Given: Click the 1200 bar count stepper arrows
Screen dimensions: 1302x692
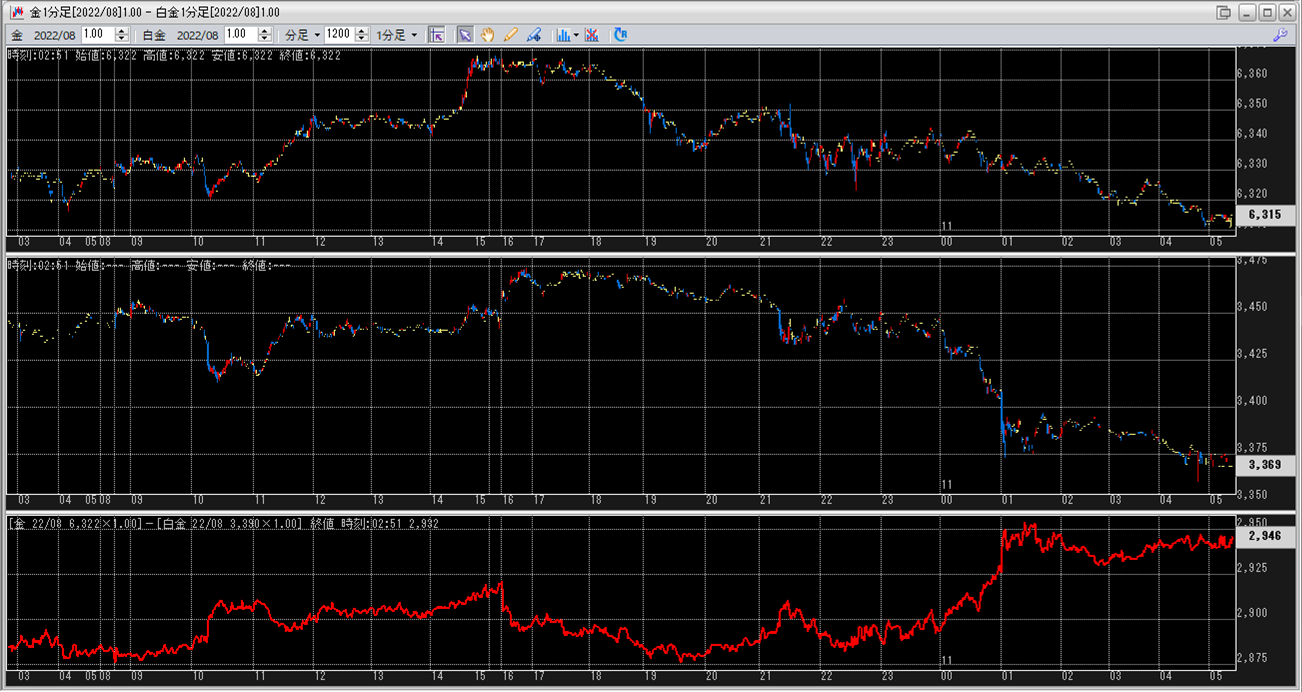Looking at the screenshot, I should coord(360,34).
